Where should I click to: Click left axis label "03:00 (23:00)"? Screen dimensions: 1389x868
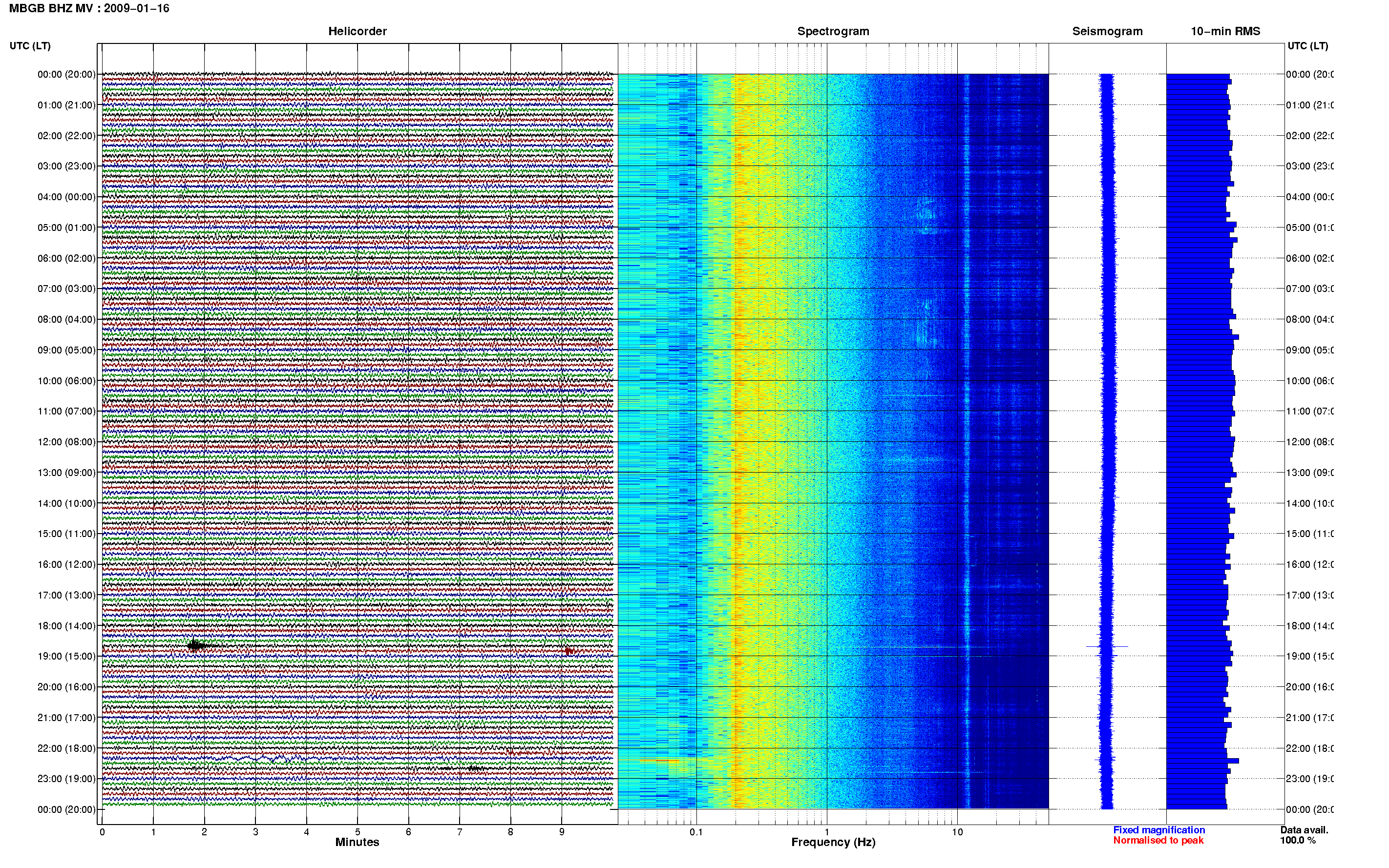66,166
